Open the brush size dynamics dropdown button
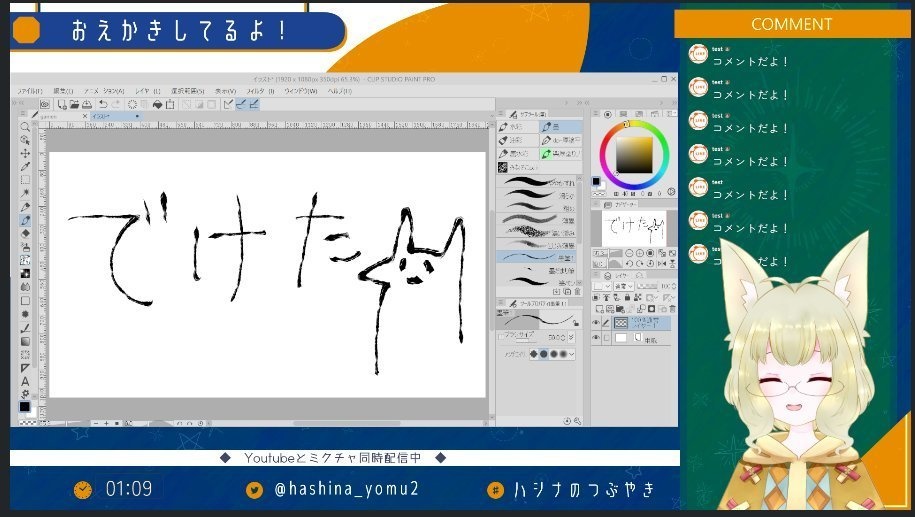Image resolution: width=915 pixels, height=517 pixels. [571, 337]
